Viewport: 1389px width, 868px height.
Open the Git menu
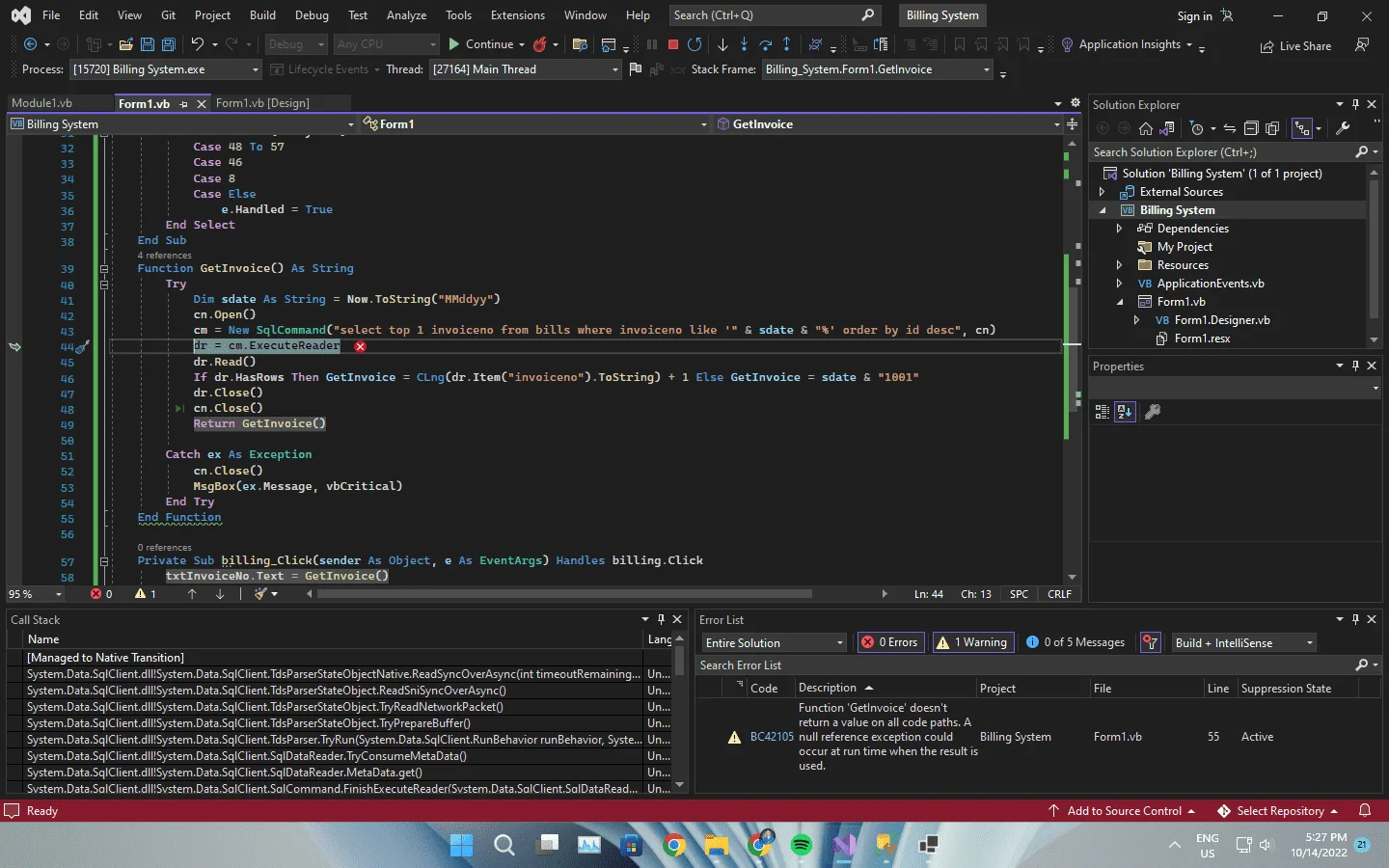169,15
